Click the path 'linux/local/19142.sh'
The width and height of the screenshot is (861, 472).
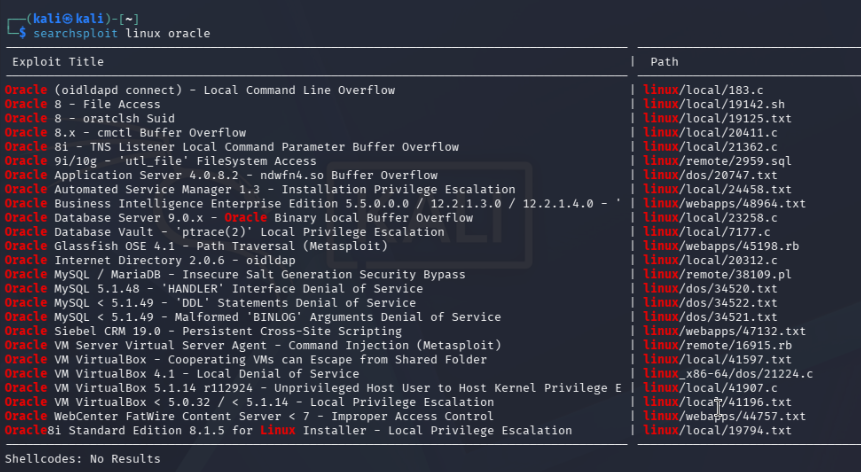click(714, 104)
